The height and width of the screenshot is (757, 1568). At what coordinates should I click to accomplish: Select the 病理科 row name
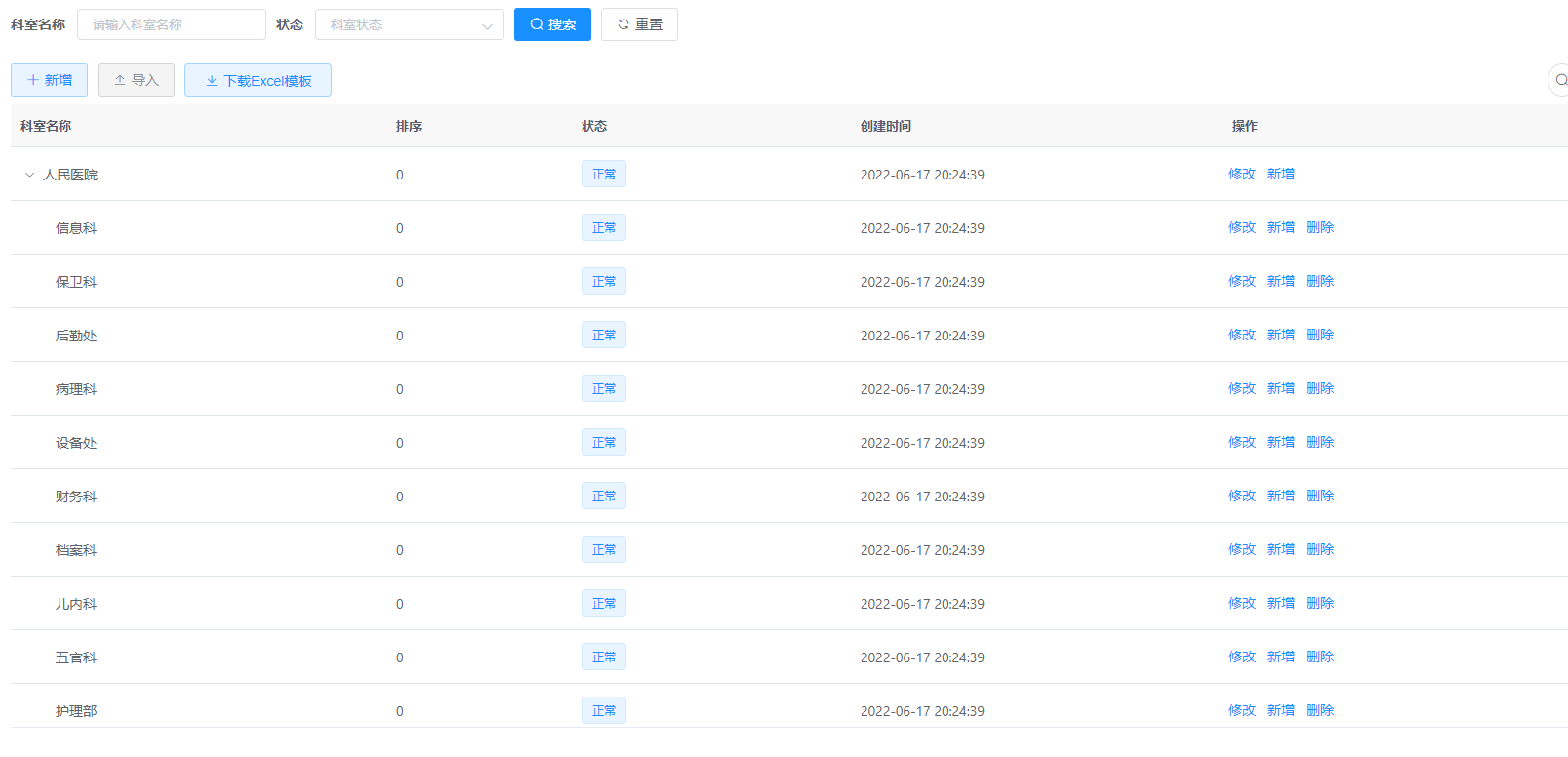click(x=76, y=389)
